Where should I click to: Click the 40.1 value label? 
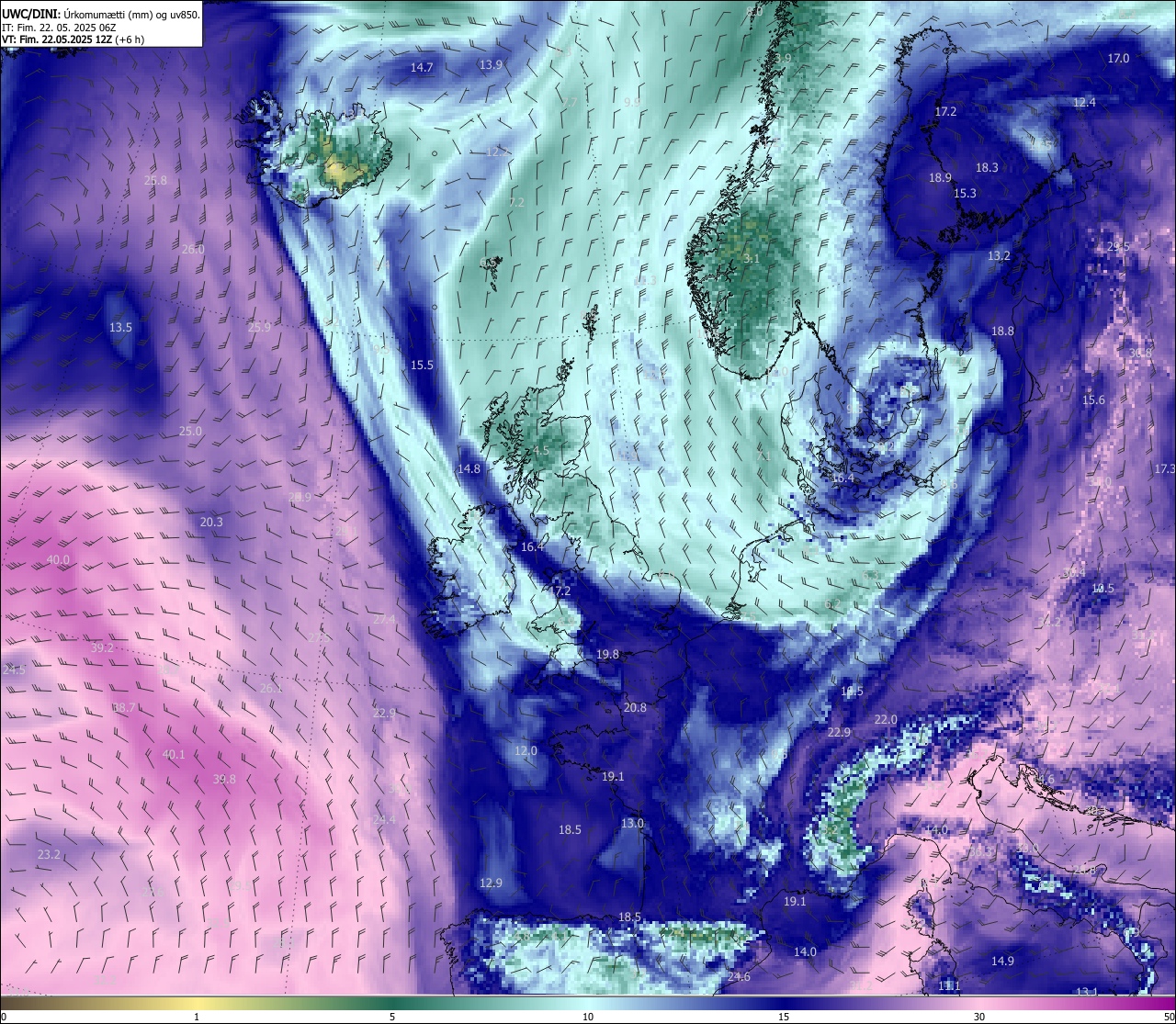coord(174,755)
